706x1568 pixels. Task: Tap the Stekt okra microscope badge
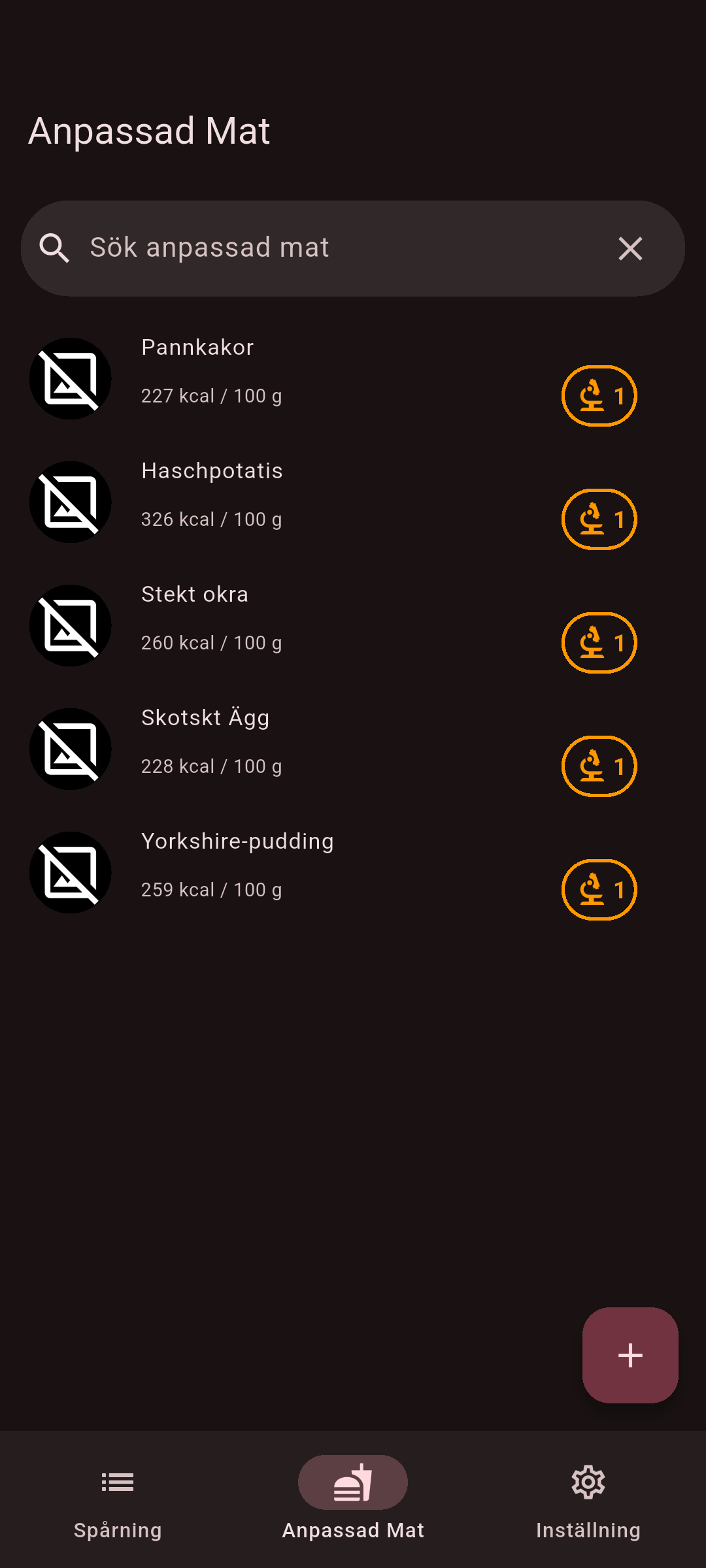[x=599, y=643]
